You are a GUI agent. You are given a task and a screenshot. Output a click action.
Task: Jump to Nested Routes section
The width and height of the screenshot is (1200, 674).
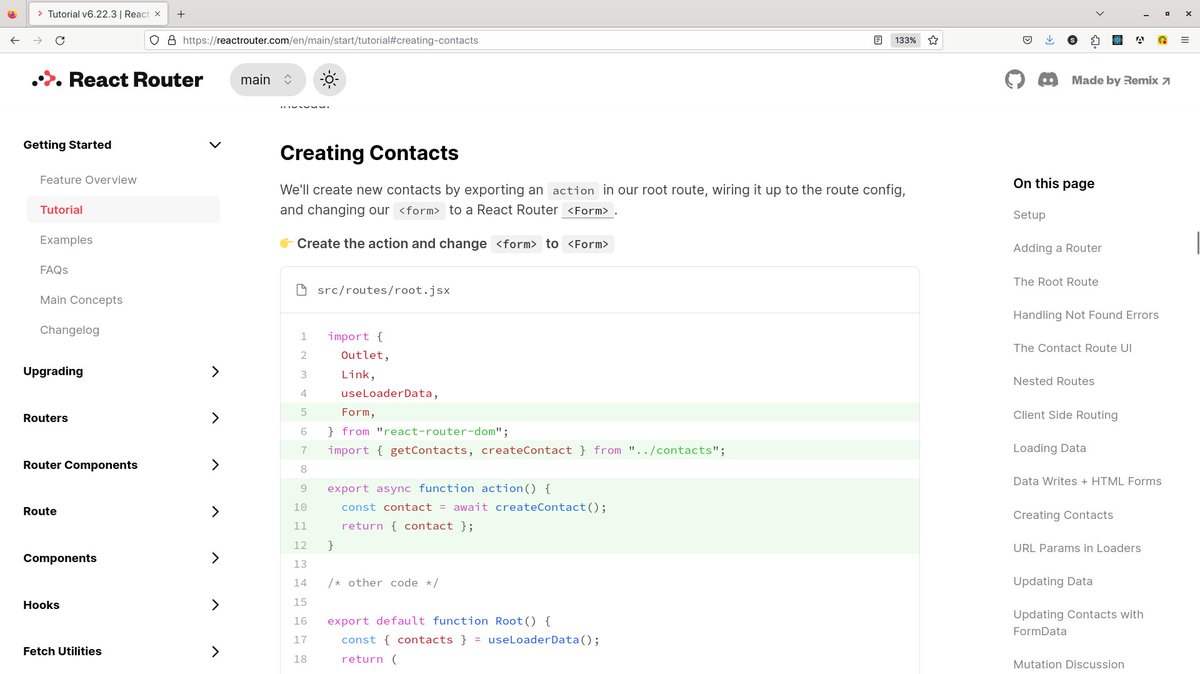click(1054, 381)
